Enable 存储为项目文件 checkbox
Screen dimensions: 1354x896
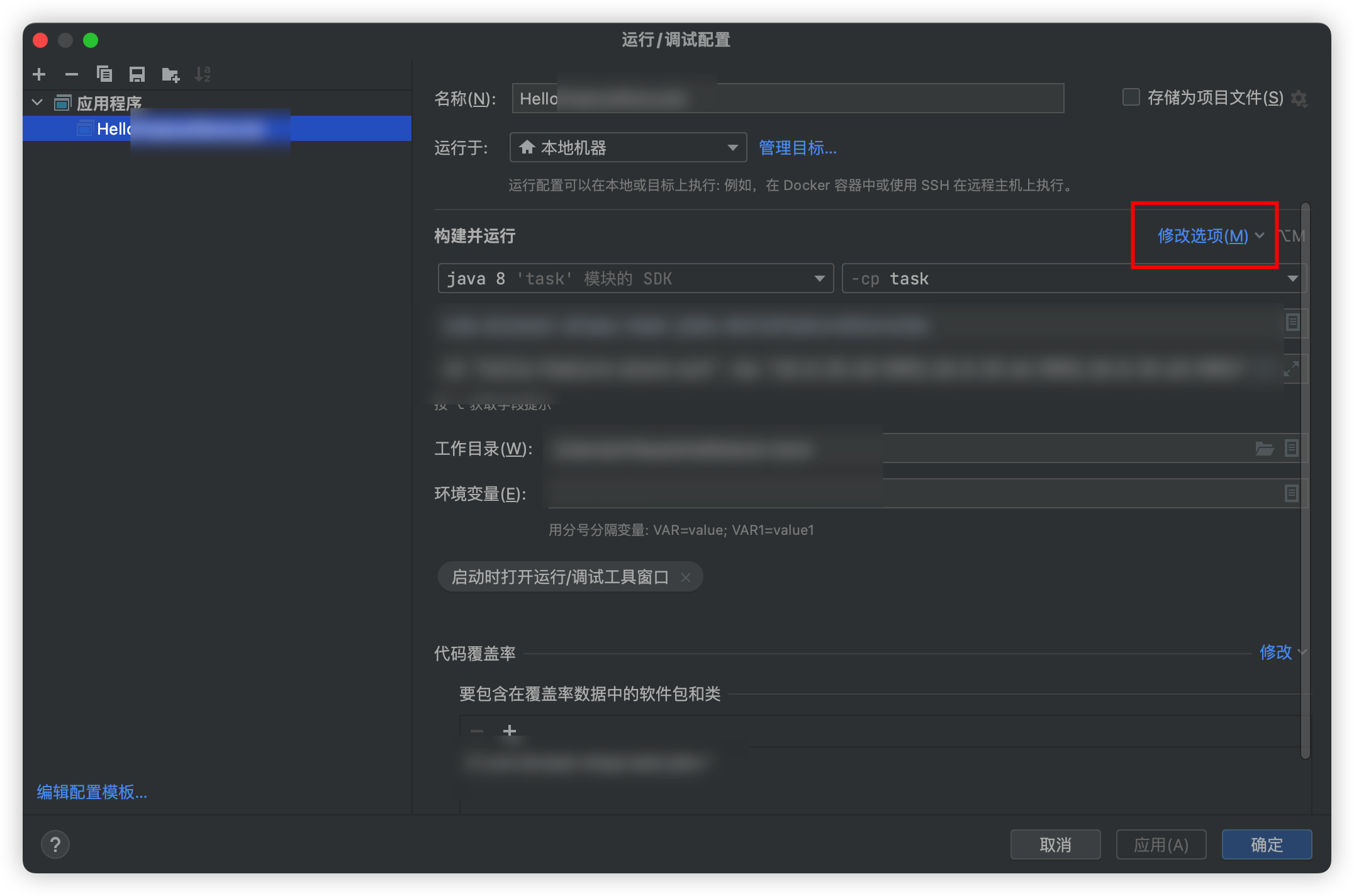pos(1131,98)
